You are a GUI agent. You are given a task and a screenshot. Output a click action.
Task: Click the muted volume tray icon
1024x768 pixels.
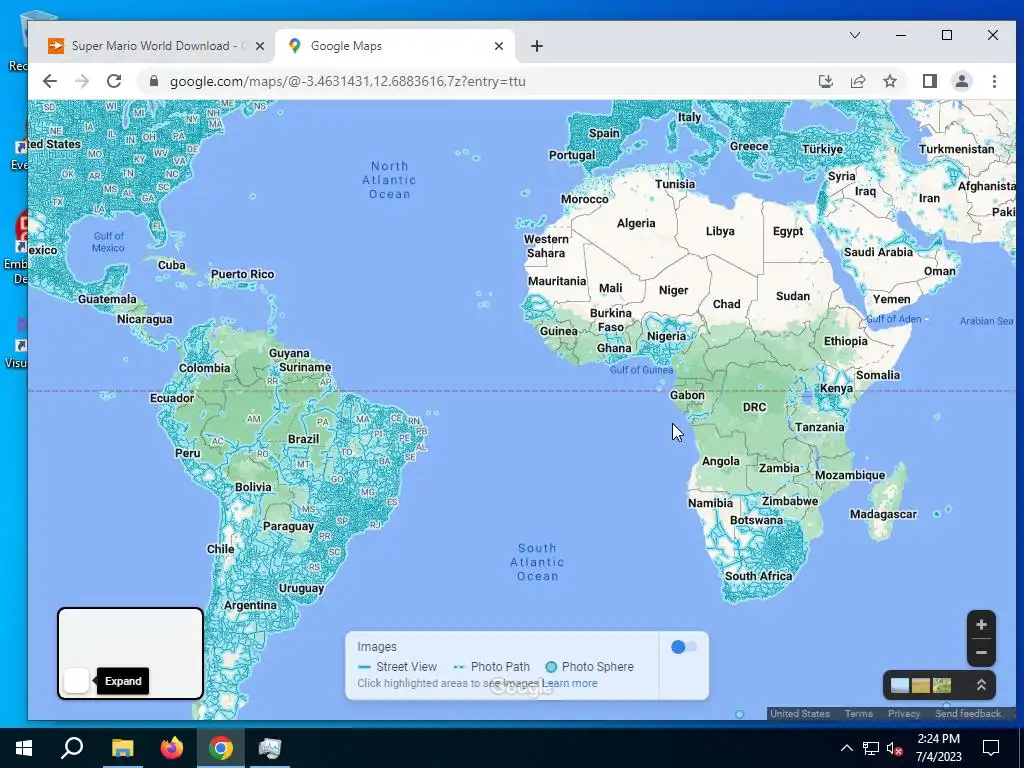pos(894,748)
